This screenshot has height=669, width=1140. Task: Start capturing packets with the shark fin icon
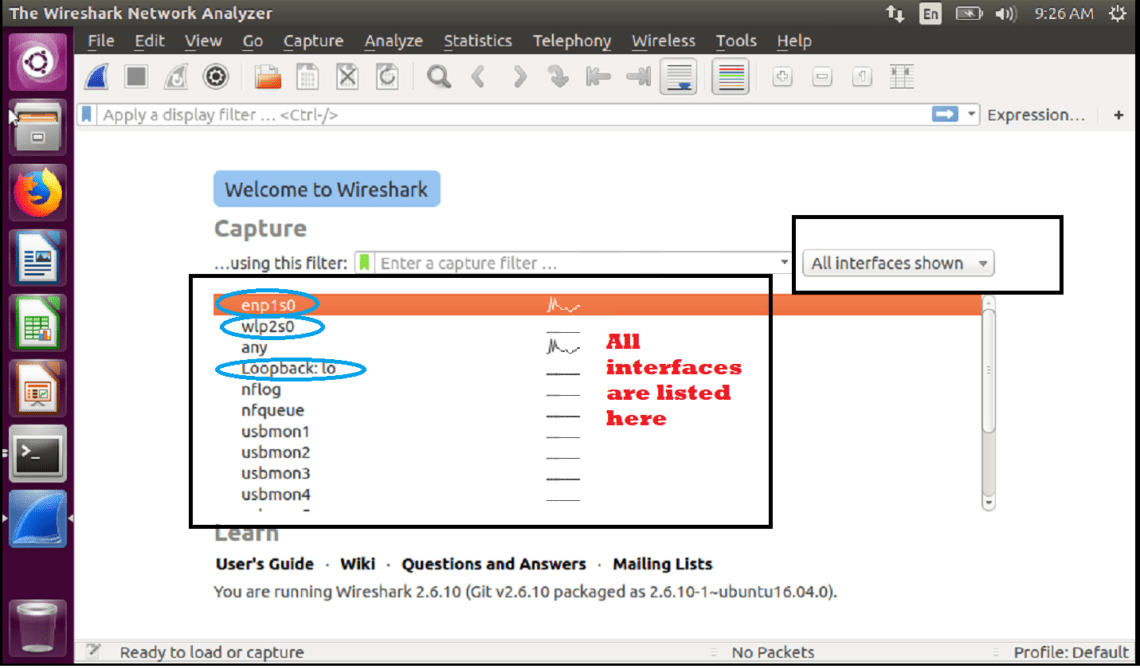click(97, 76)
